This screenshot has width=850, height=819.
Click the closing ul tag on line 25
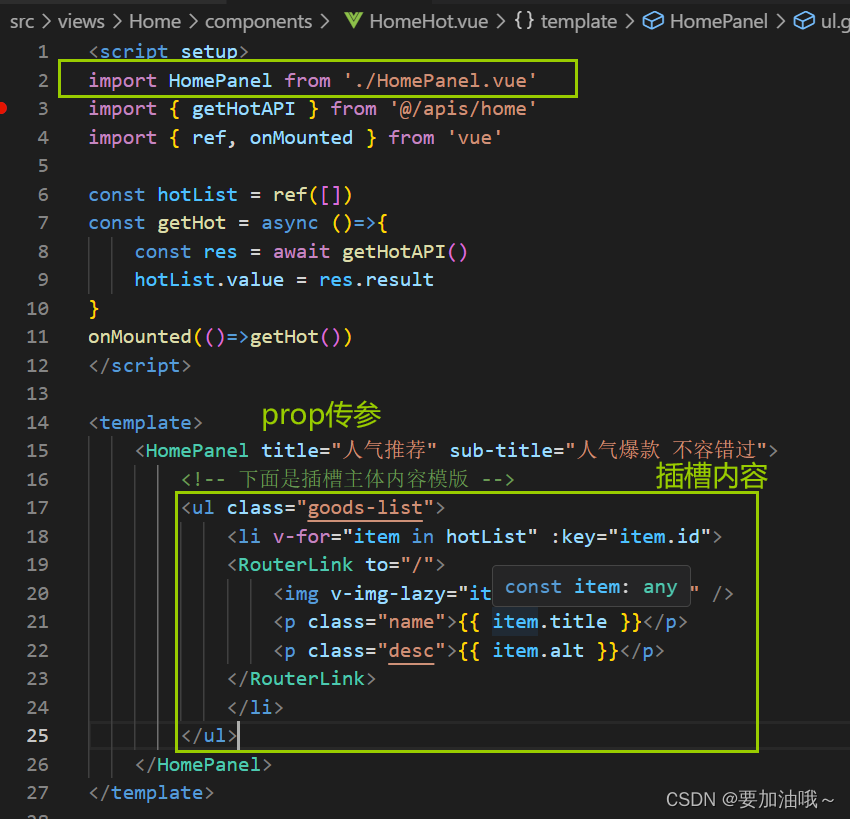click(x=209, y=736)
